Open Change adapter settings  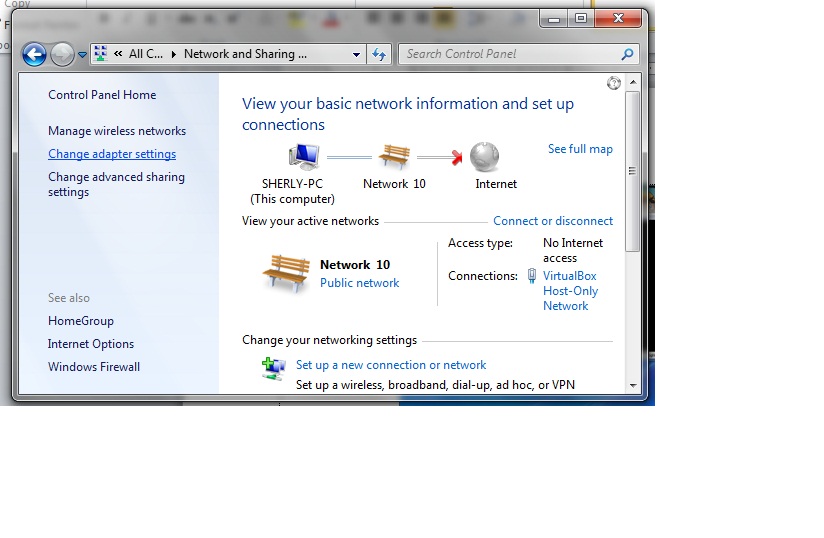[112, 154]
